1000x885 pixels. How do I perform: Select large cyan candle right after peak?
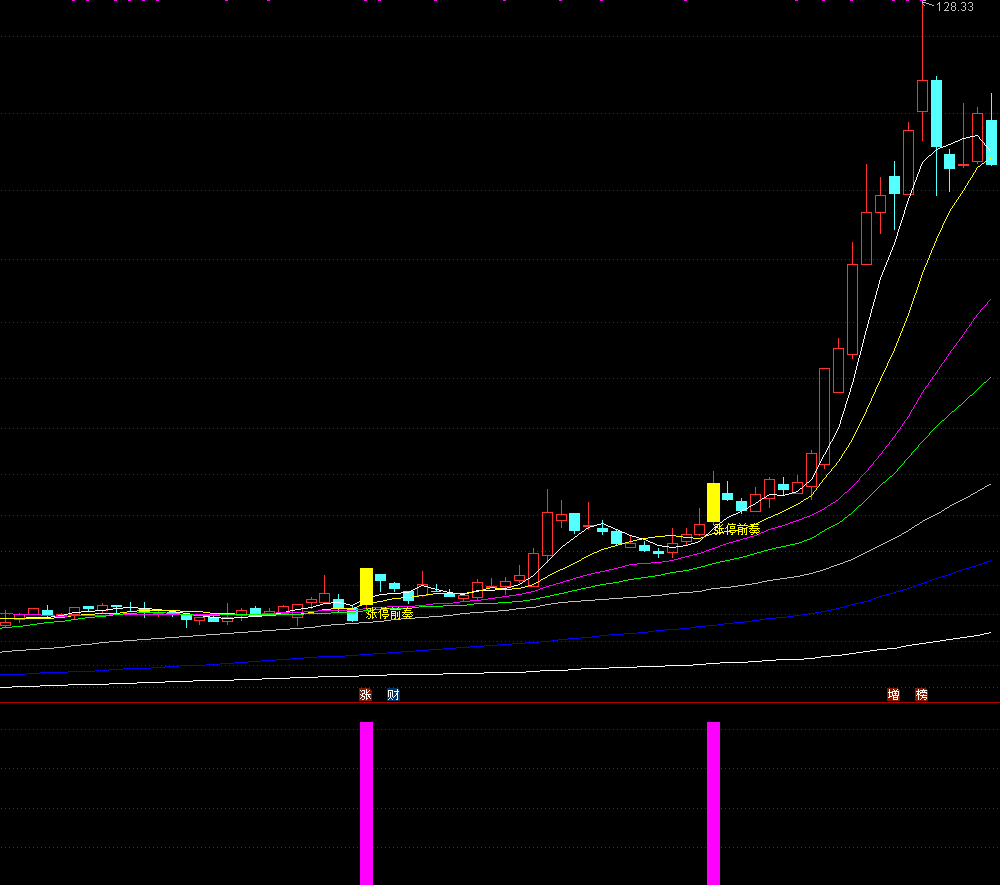[x=936, y=113]
